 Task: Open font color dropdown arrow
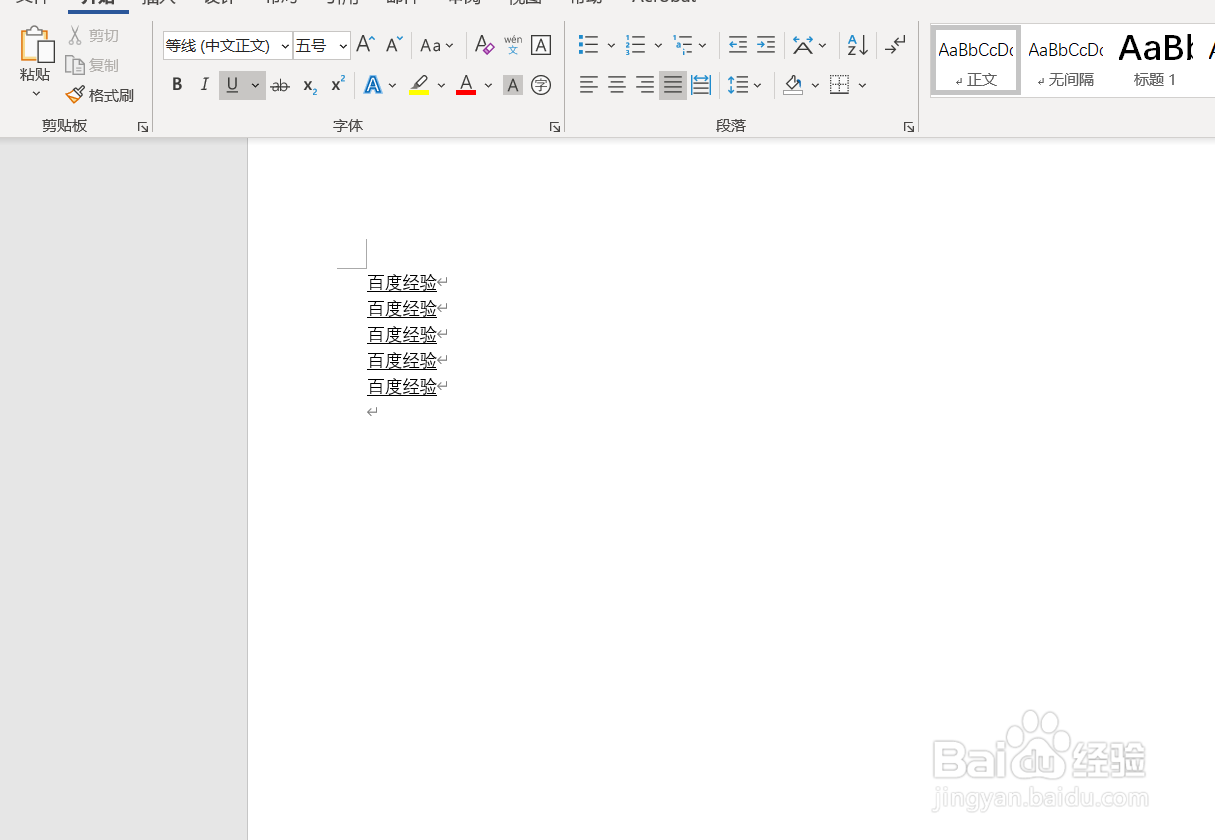click(x=488, y=85)
